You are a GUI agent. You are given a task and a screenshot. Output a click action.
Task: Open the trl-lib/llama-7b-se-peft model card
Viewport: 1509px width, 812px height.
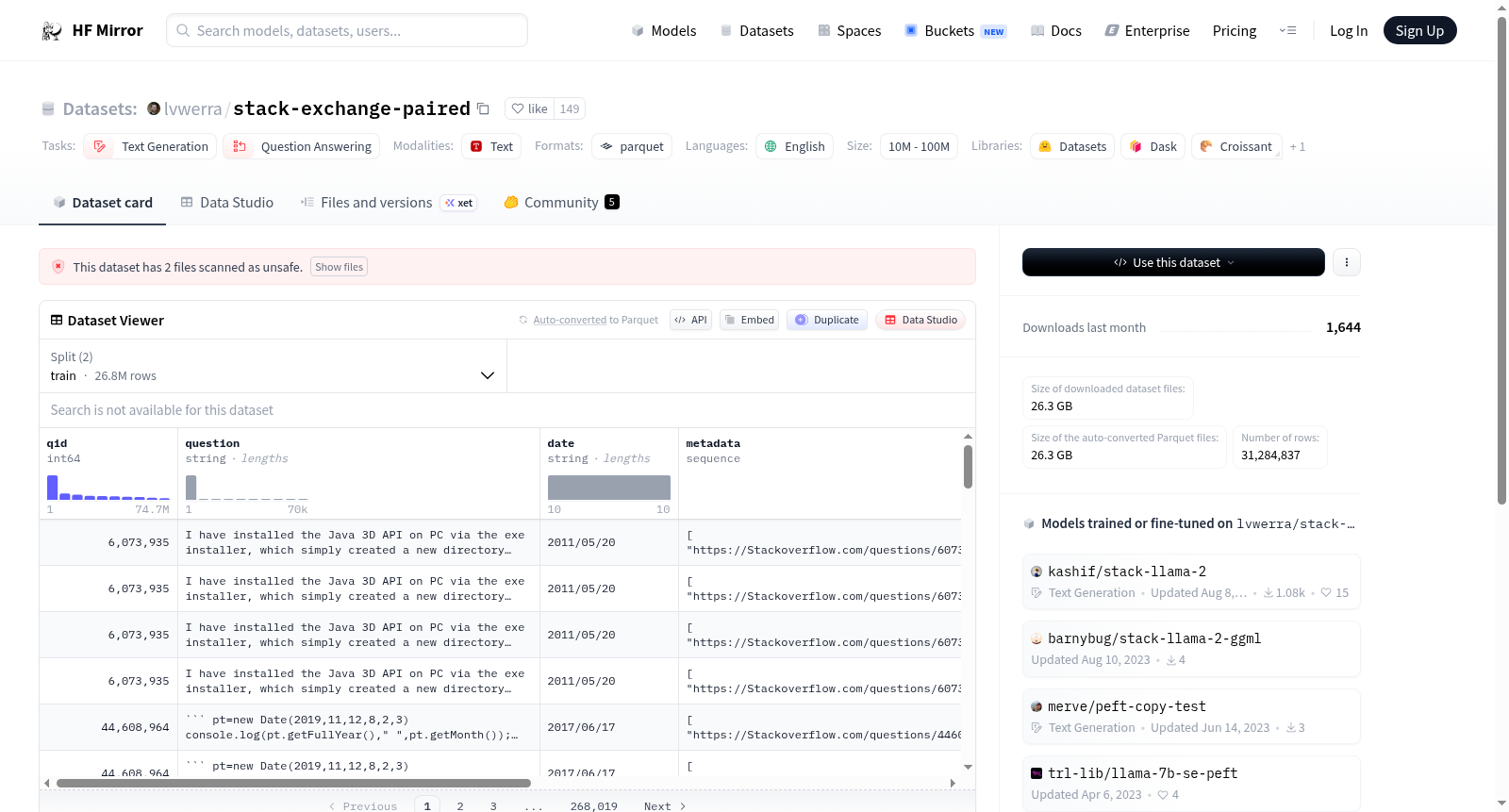coord(1191,783)
